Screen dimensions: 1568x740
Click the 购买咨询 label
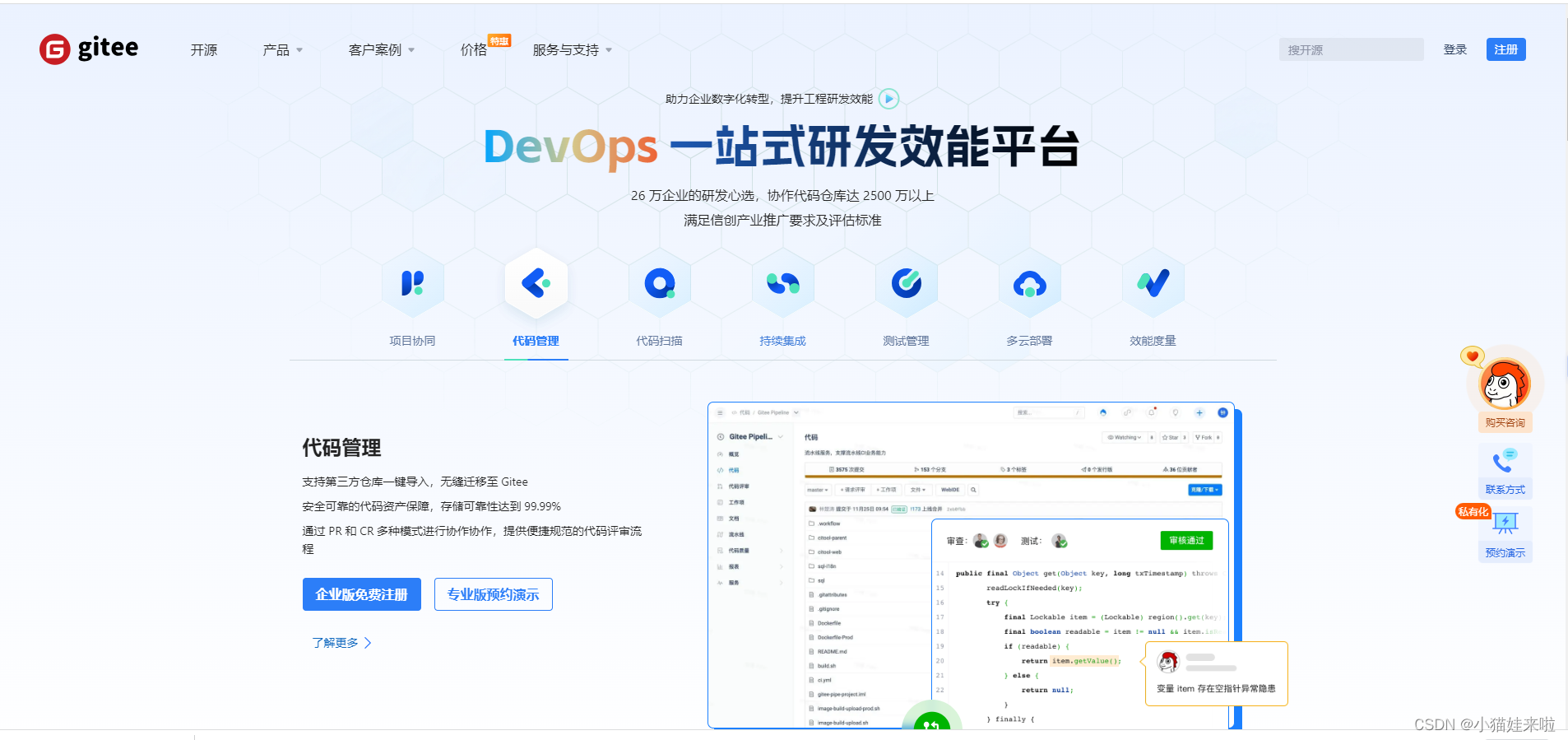1505,423
